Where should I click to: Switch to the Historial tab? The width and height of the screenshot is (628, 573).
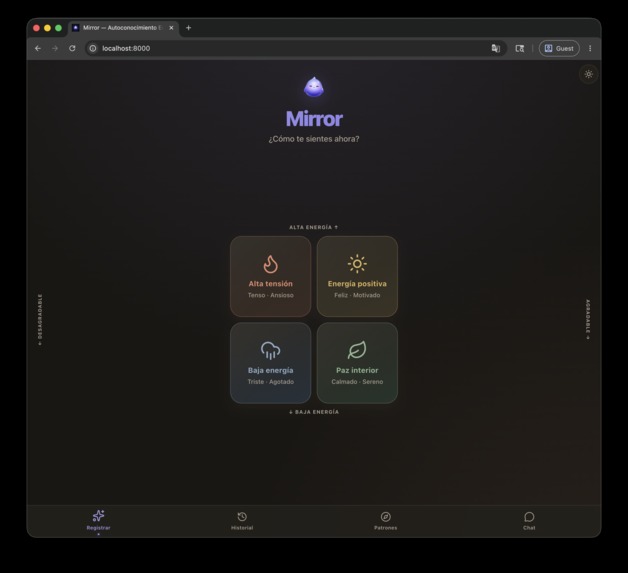(242, 521)
